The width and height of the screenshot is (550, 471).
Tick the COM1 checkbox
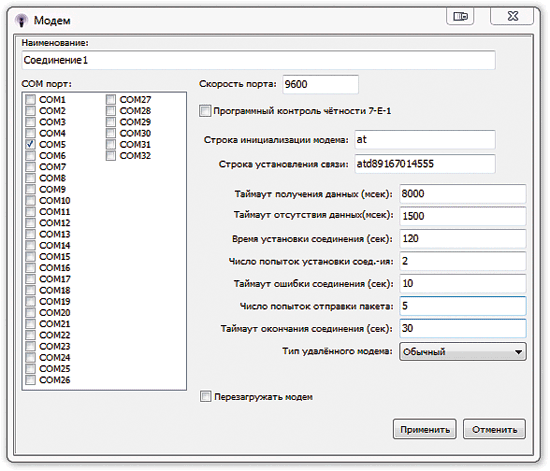31,100
